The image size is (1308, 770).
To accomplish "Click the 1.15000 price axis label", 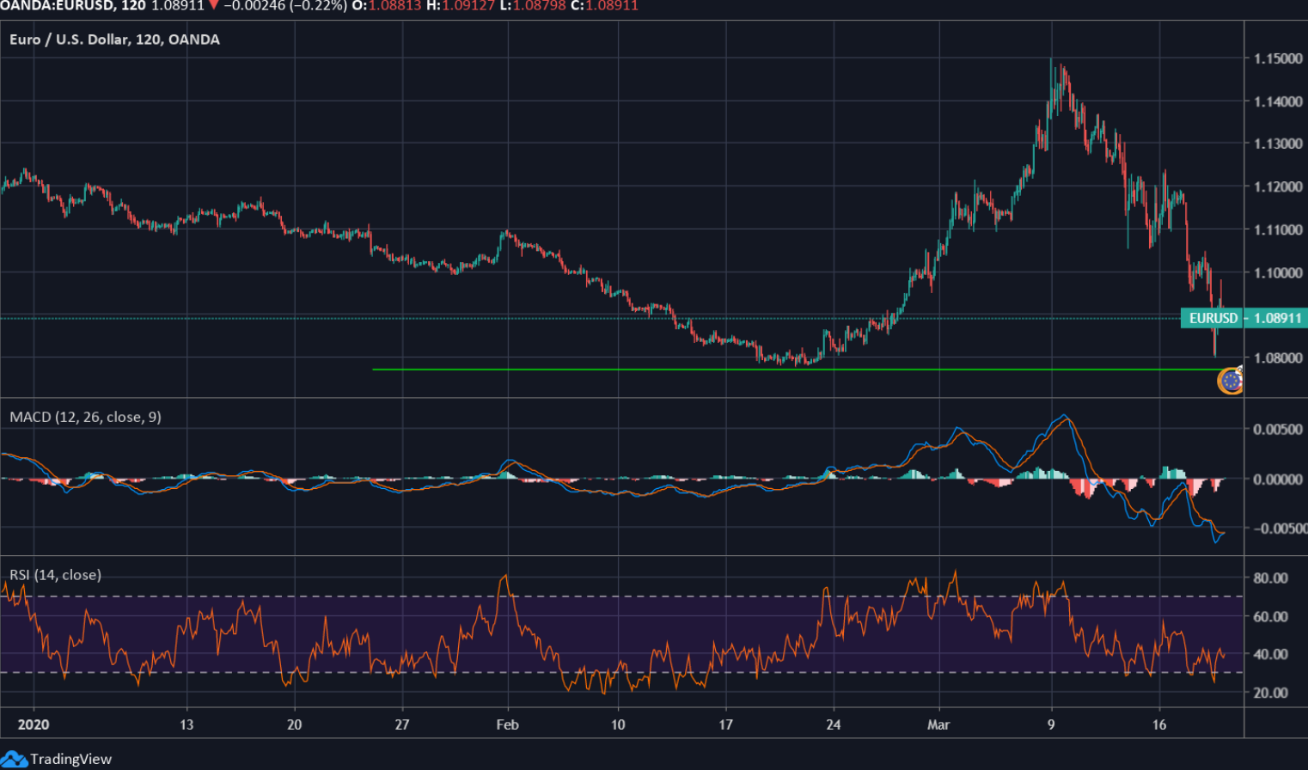I will 1277,59.
